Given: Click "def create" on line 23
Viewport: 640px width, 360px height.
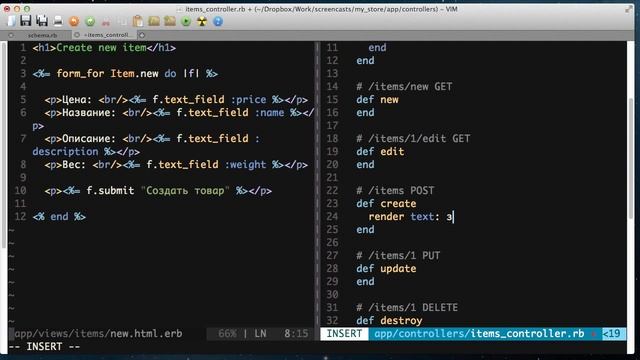Looking at the screenshot, I should pyautogui.click(x=386, y=204).
